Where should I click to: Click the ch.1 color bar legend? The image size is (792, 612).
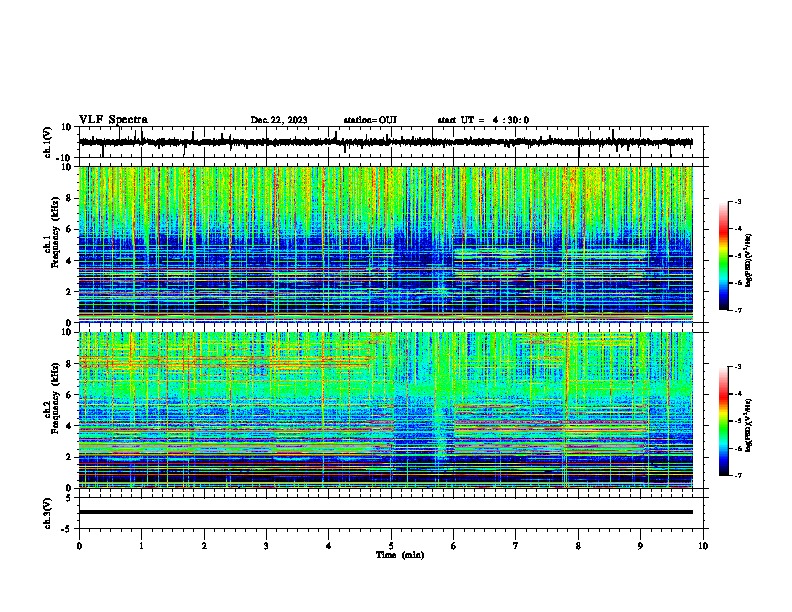pos(724,256)
